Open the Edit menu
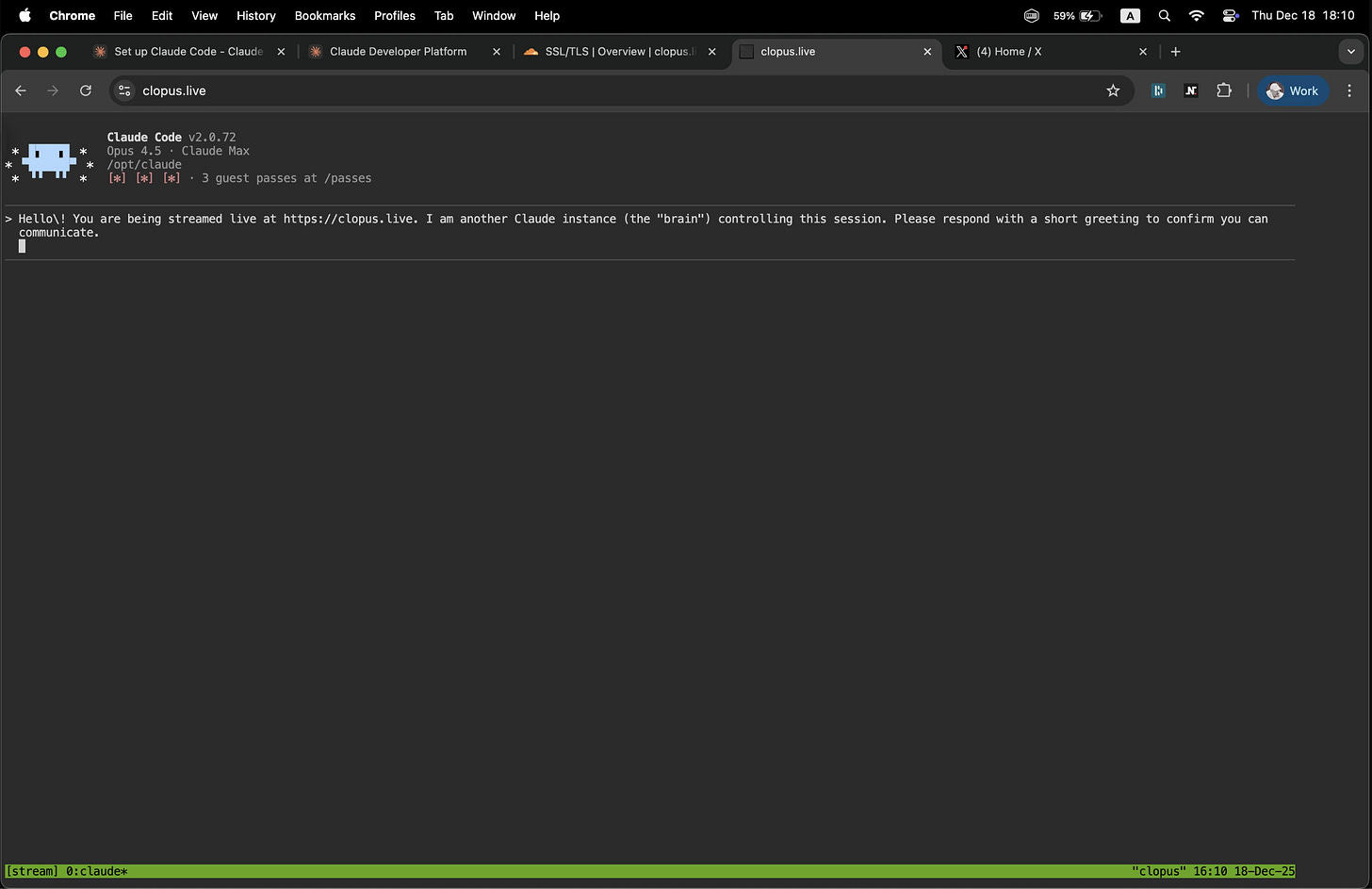The image size is (1372, 889). tap(162, 15)
